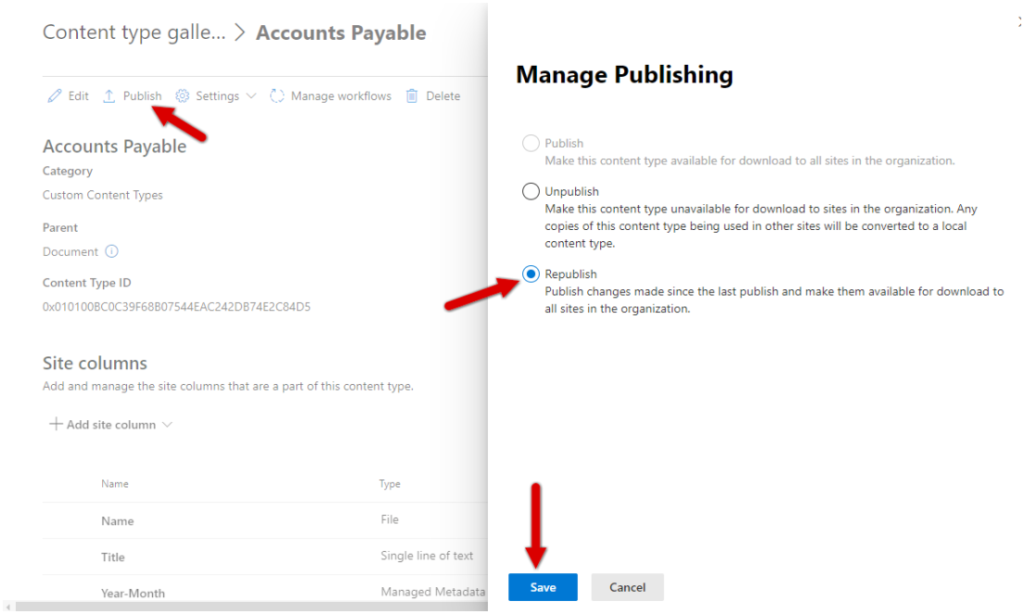
Task: Expand the Settings dropdown chevron
Action: [x=251, y=96]
